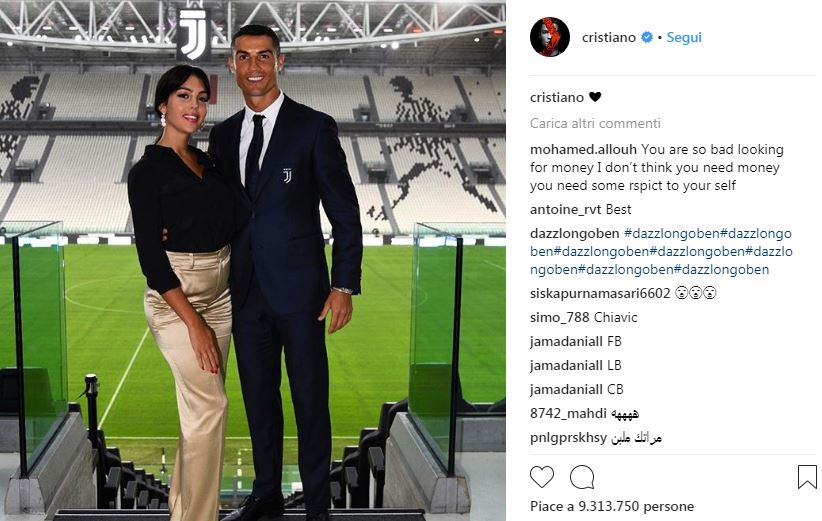The image size is (822, 521).
Task: Click the stadium photo of the couple
Action: coord(253,260)
